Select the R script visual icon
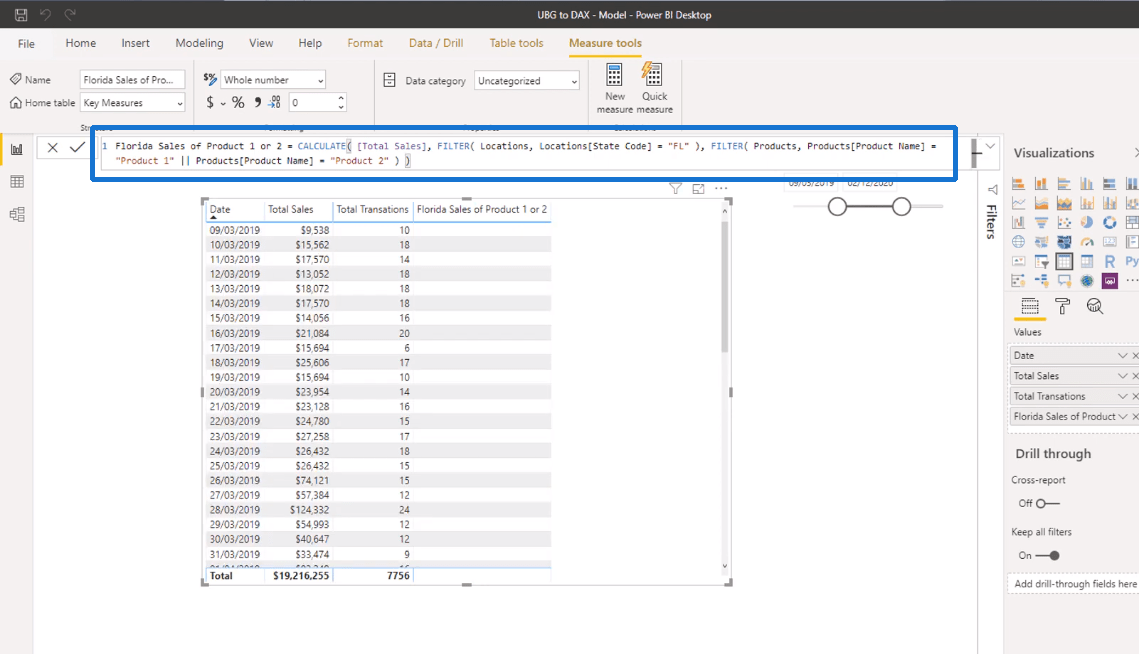This screenshot has width=1139, height=654. pos(1109,262)
